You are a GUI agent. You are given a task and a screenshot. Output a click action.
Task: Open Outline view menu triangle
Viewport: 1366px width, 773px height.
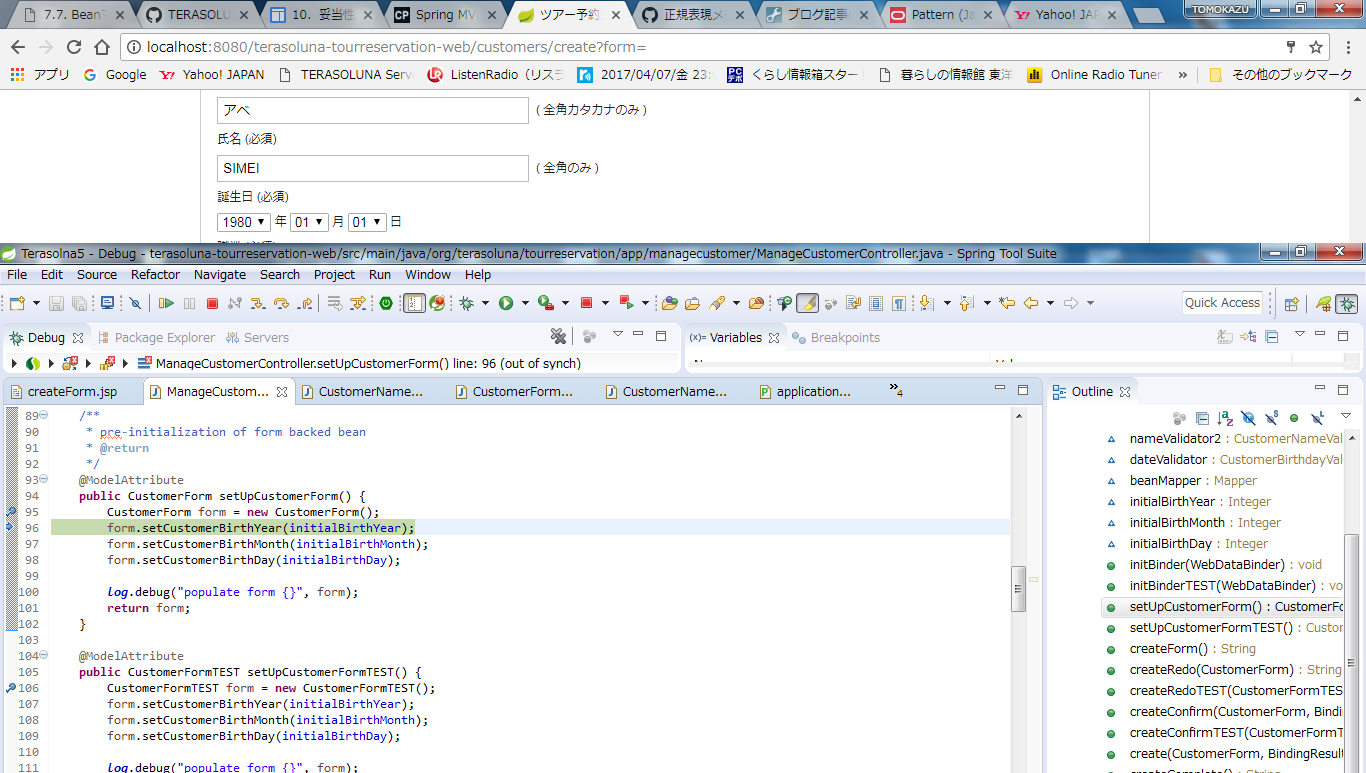tap(1346, 416)
